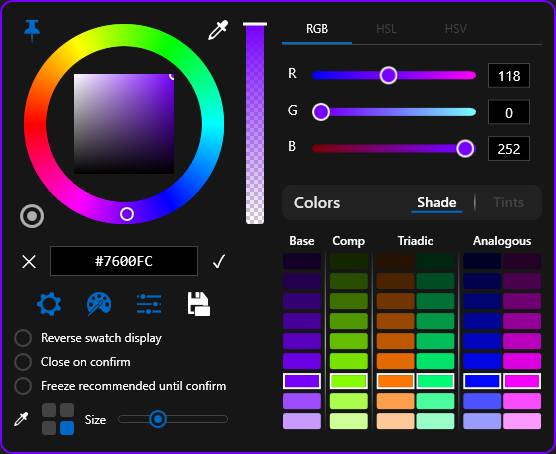Open the palette icon with brush
This screenshot has height=454, width=556.
99,304
